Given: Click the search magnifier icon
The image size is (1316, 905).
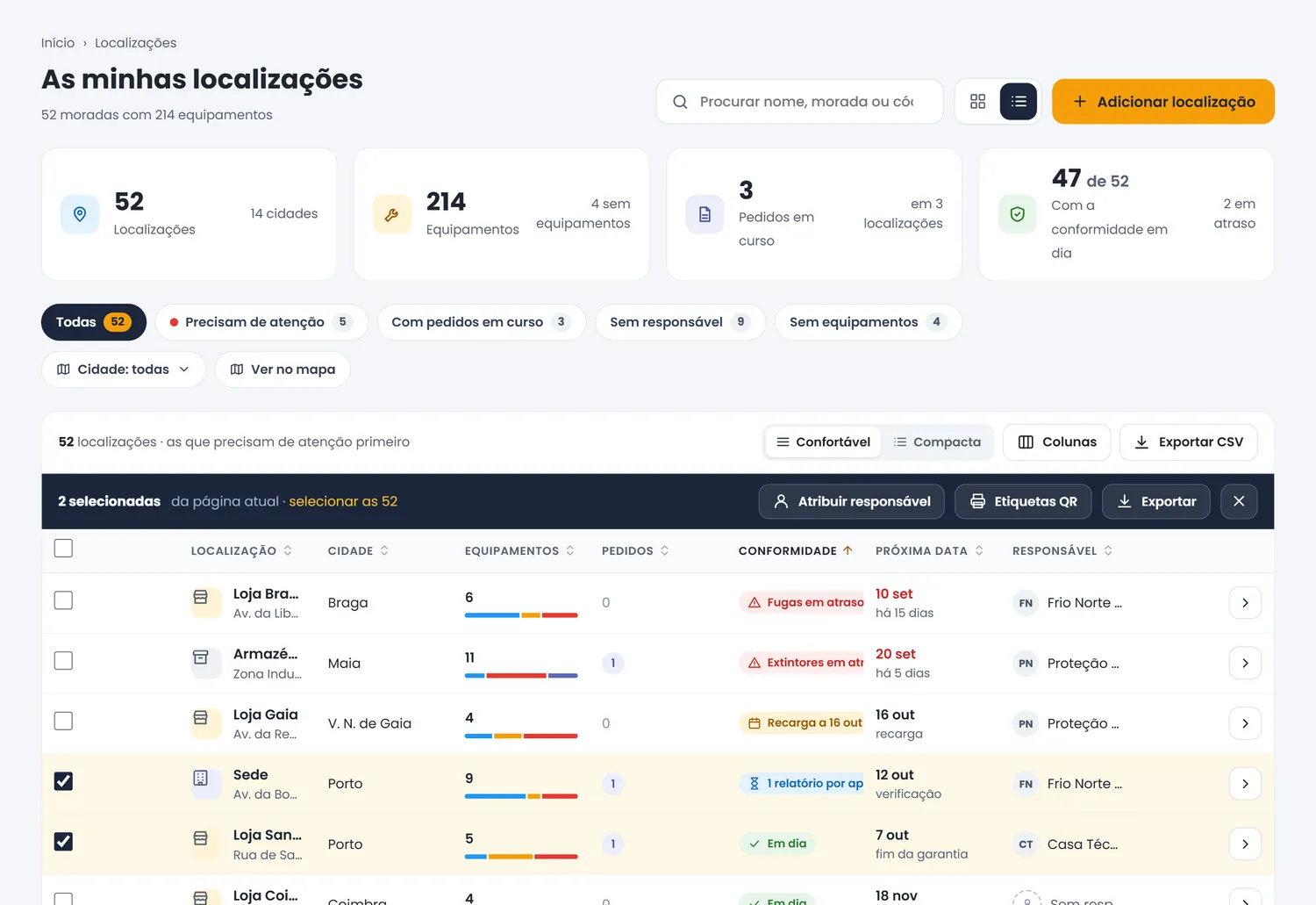Looking at the screenshot, I should [x=680, y=102].
